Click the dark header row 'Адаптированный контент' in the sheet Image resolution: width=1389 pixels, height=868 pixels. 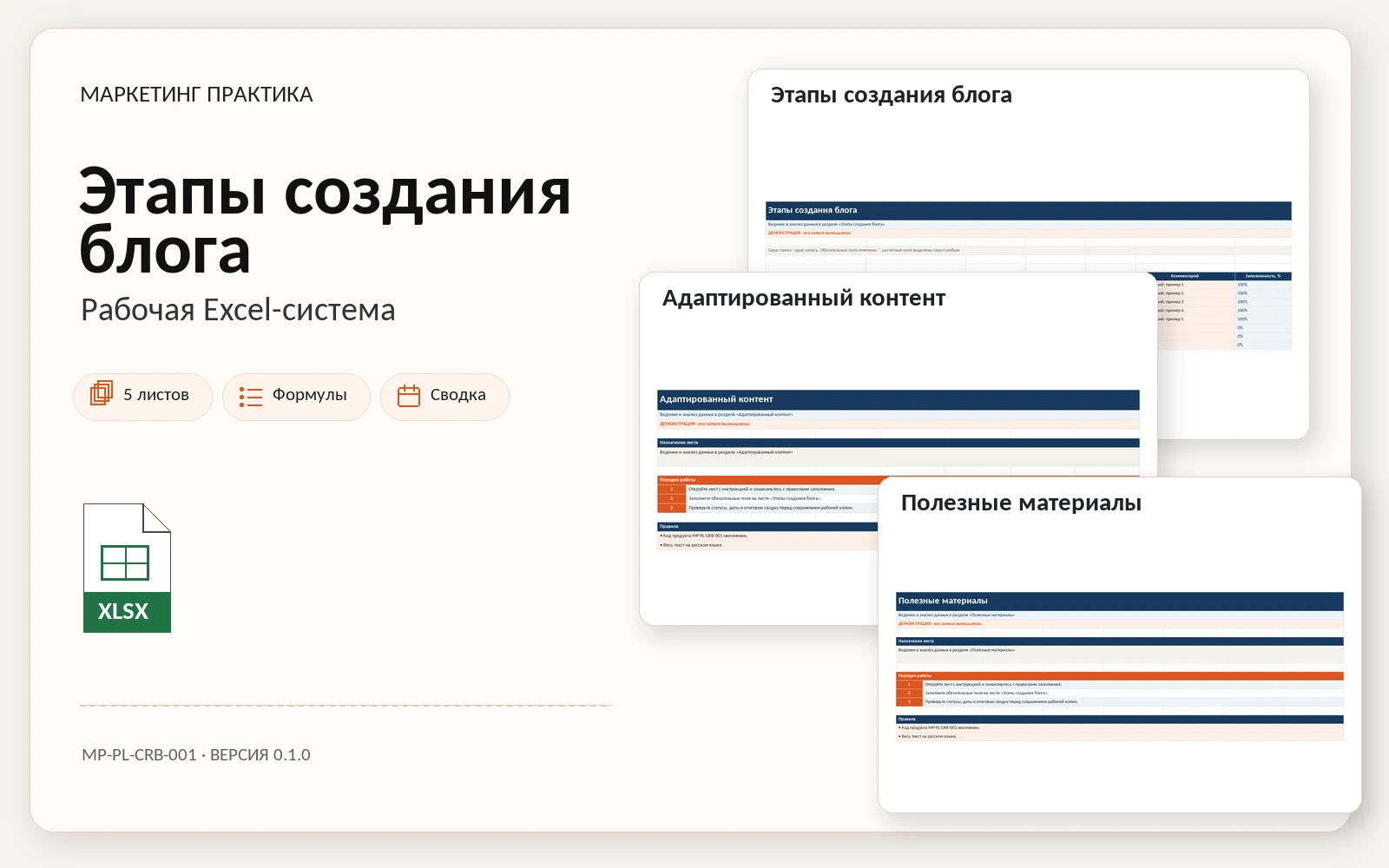898,399
